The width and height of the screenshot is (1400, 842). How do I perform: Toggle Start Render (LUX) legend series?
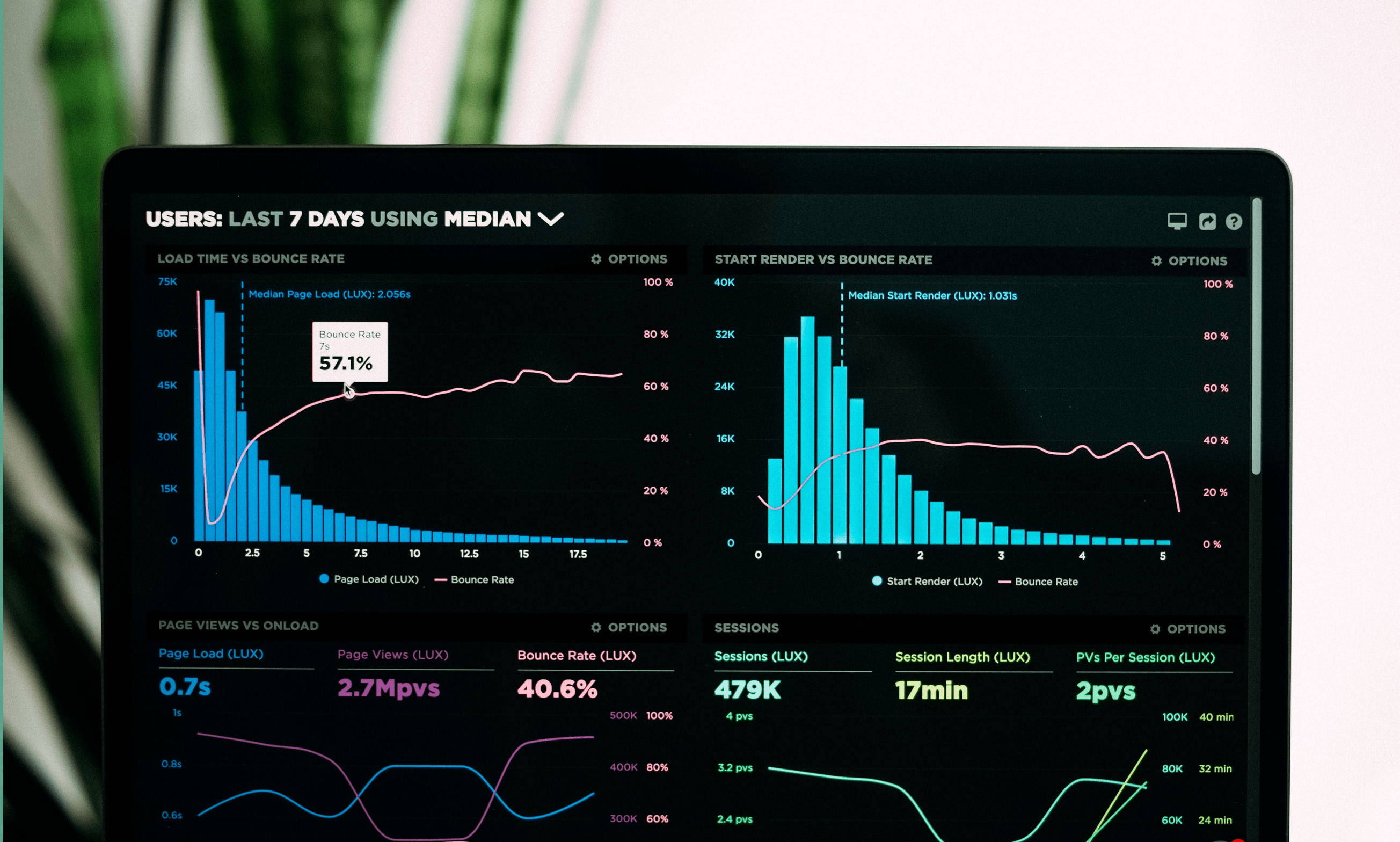click(927, 581)
